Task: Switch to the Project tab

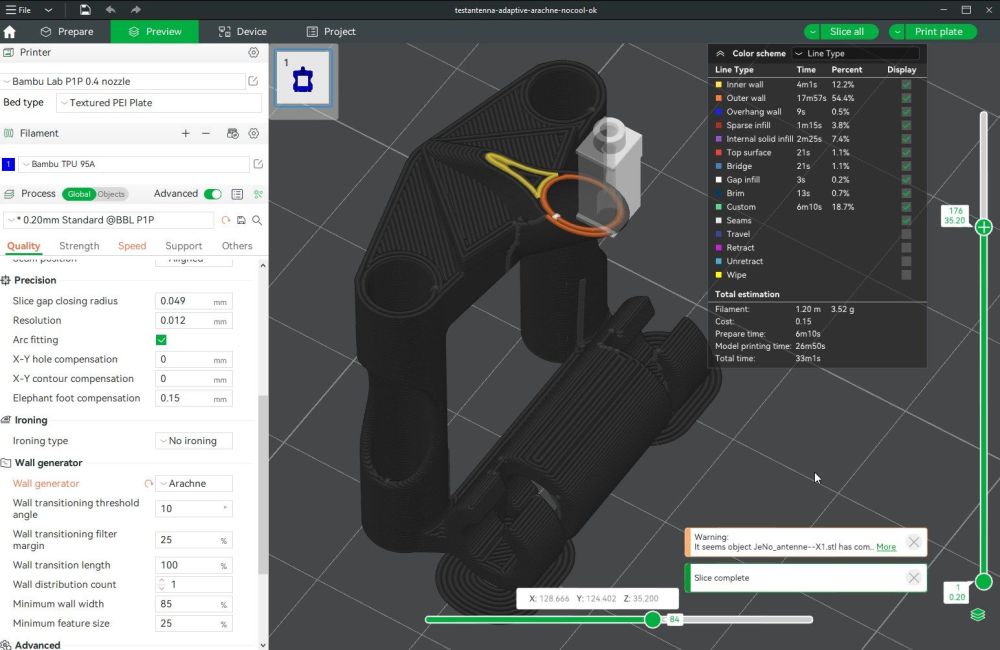Action: pos(331,32)
